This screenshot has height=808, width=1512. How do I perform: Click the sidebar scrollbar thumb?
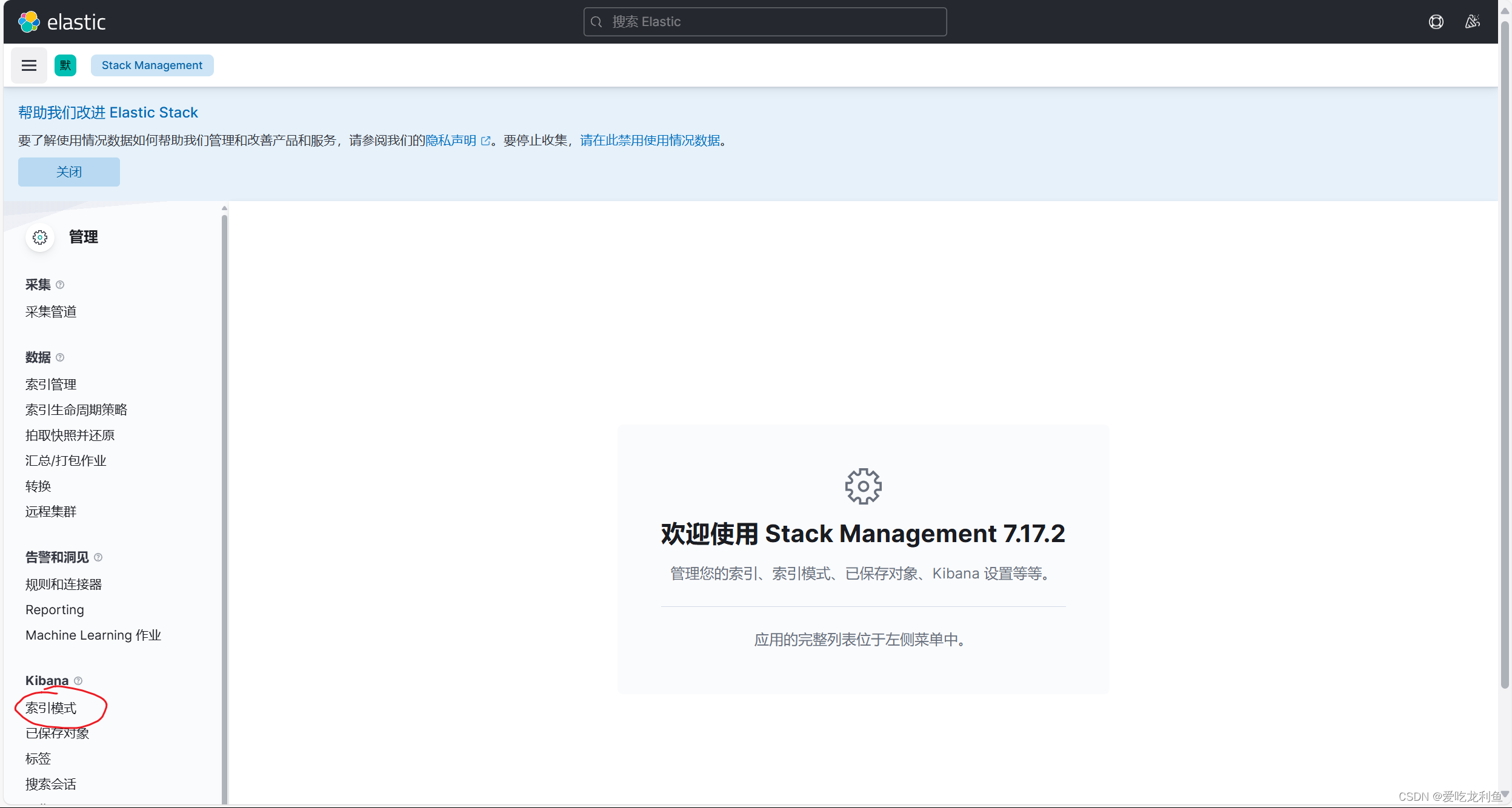point(225,509)
